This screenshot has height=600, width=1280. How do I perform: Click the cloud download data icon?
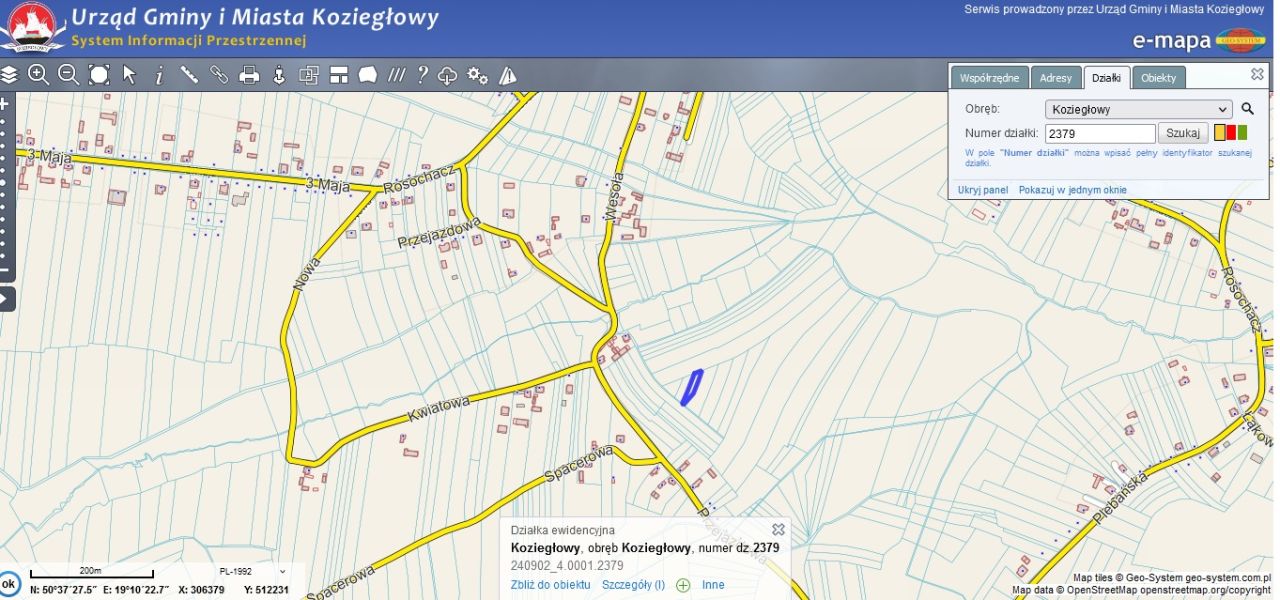(448, 75)
